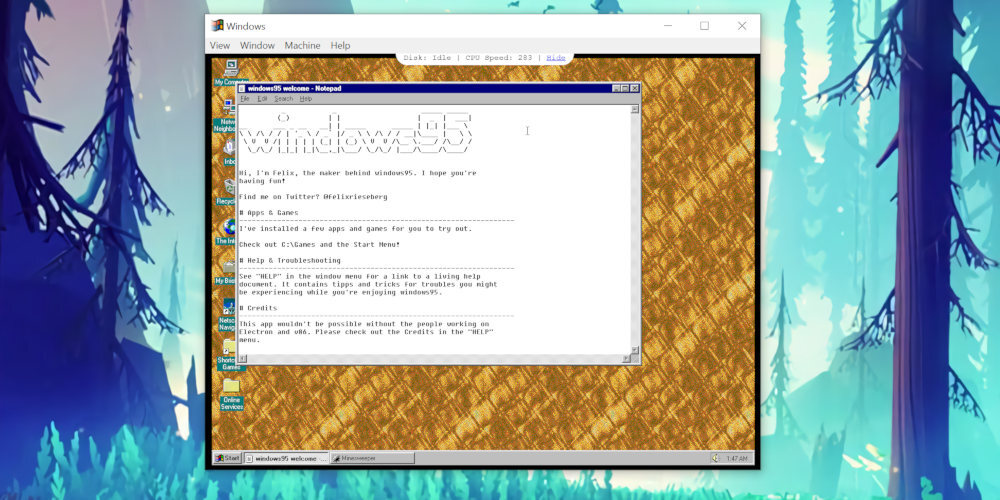Minimize the outer Windows emulator window
The width and height of the screenshot is (1000, 500).
click(668, 26)
